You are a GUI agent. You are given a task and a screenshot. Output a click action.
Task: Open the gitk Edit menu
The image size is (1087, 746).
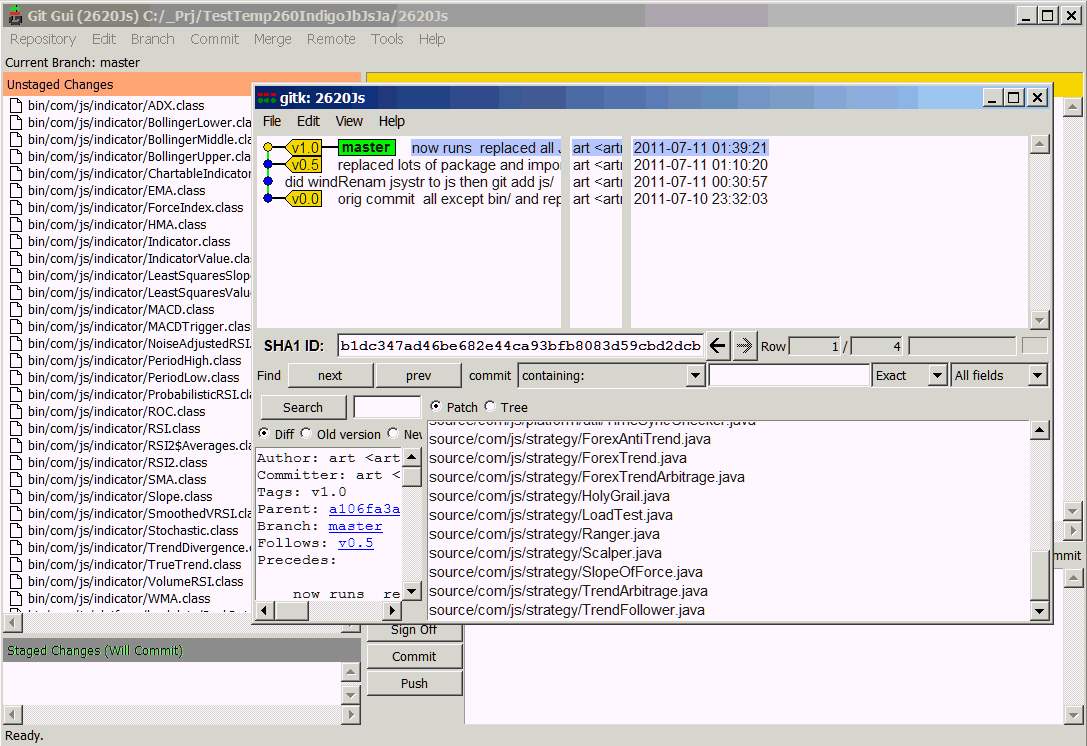click(x=308, y=121)
